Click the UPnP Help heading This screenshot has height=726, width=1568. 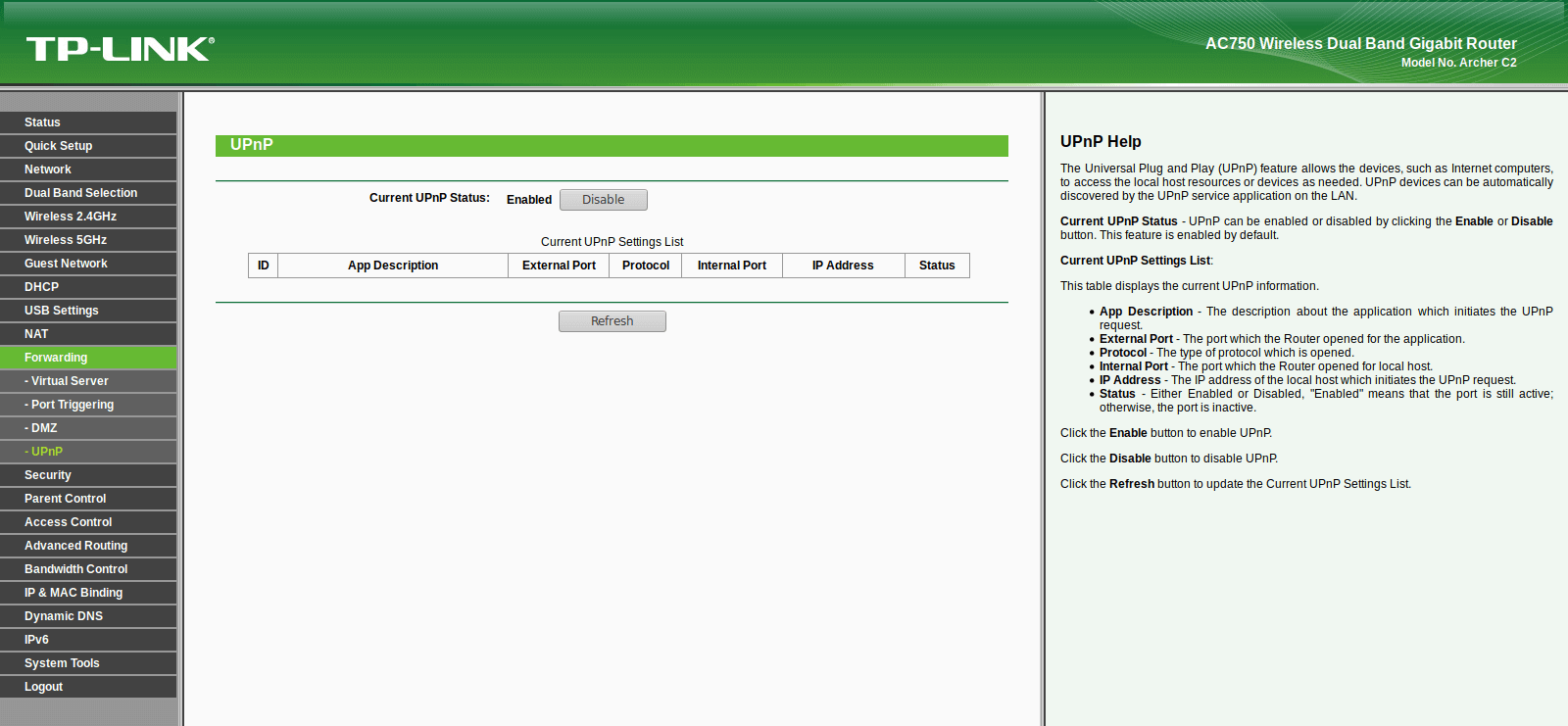(1101, 142)
